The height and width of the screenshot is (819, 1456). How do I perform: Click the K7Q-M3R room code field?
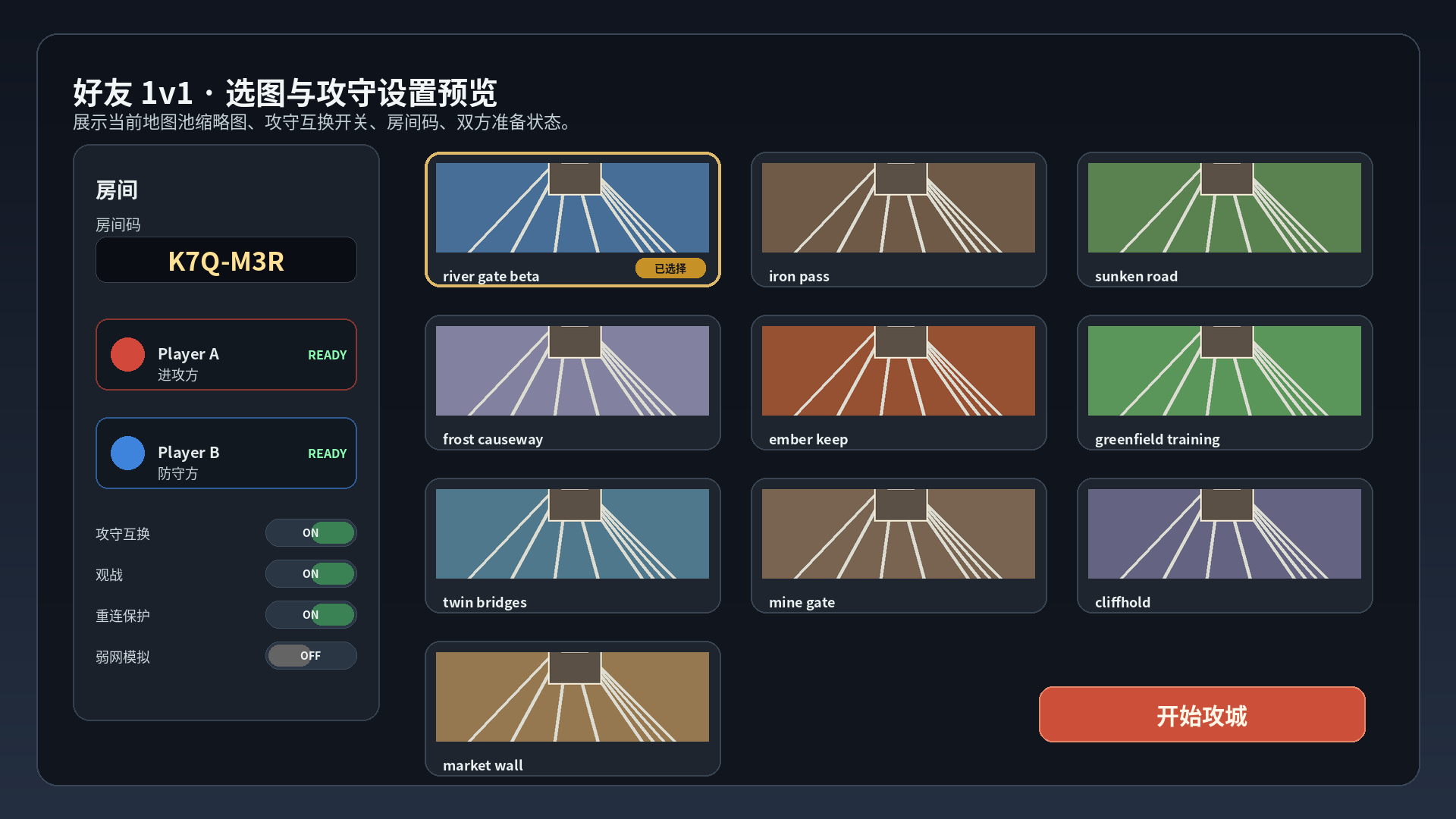click(226, 260)
